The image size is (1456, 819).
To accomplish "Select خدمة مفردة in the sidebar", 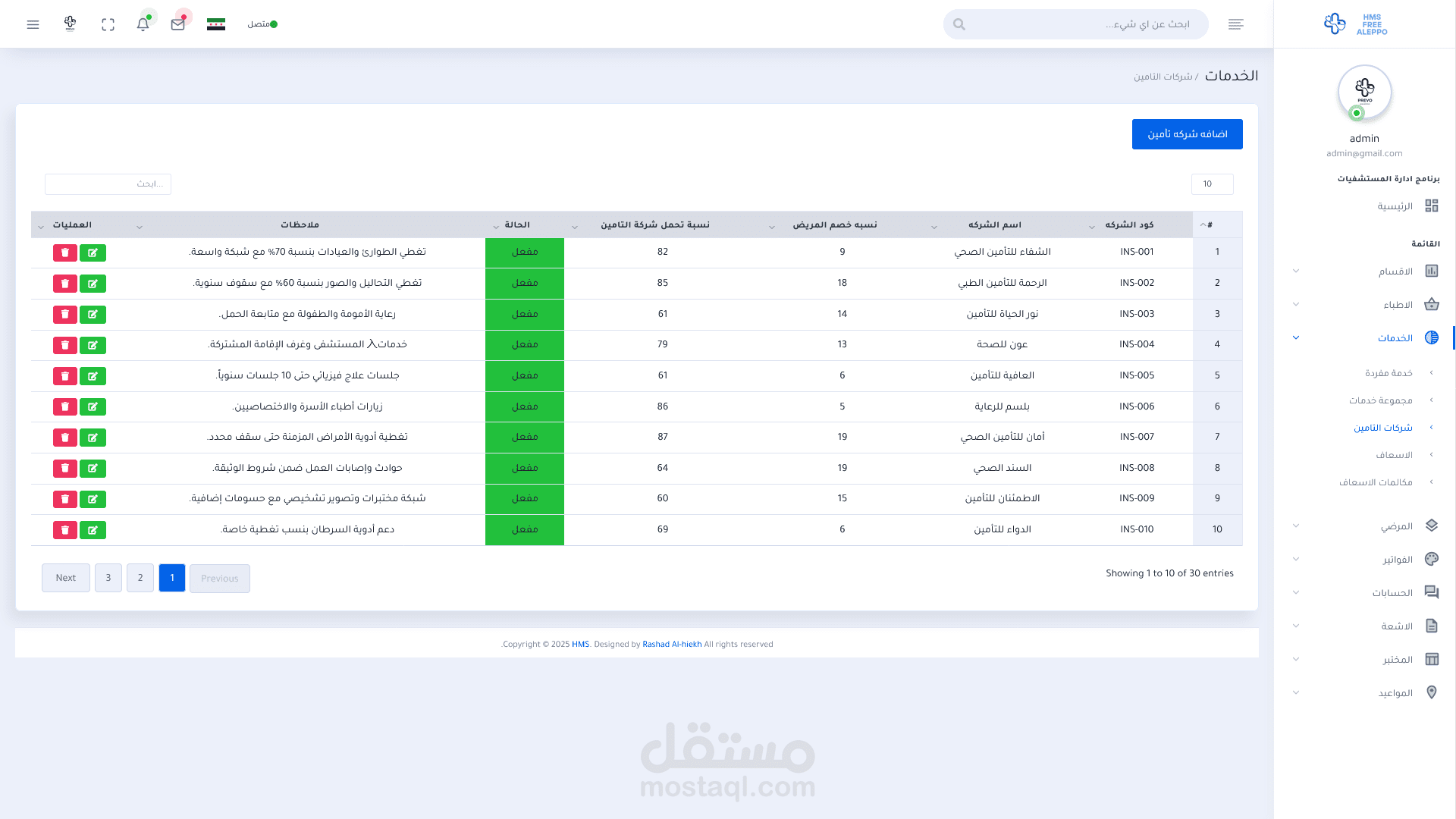I will tap(1389, 373).
